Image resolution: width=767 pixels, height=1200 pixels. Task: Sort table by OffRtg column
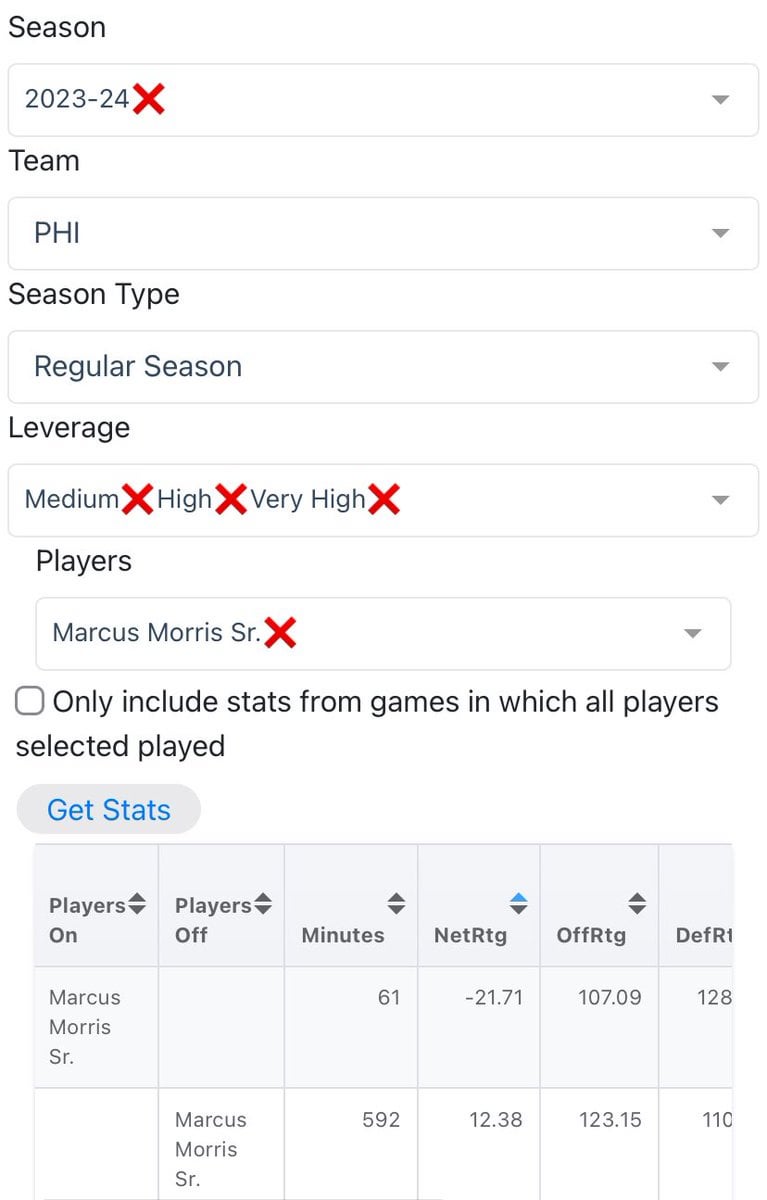click(636, 905)
